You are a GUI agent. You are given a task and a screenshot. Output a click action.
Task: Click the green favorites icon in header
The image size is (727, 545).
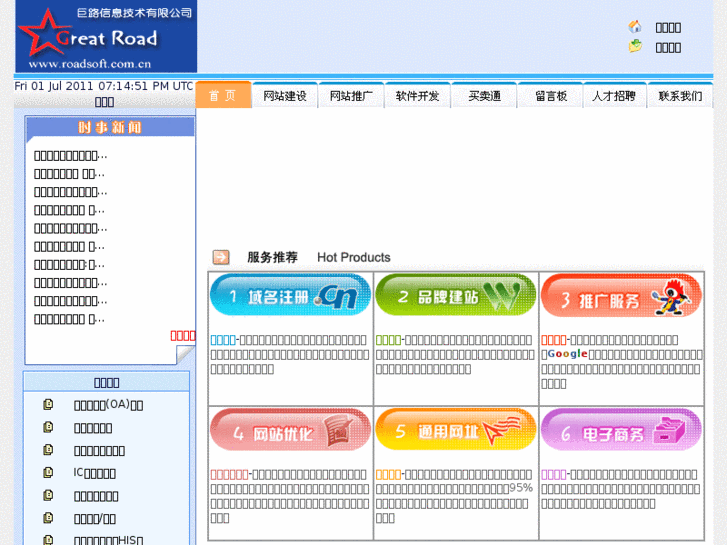(x=635, y=46)
